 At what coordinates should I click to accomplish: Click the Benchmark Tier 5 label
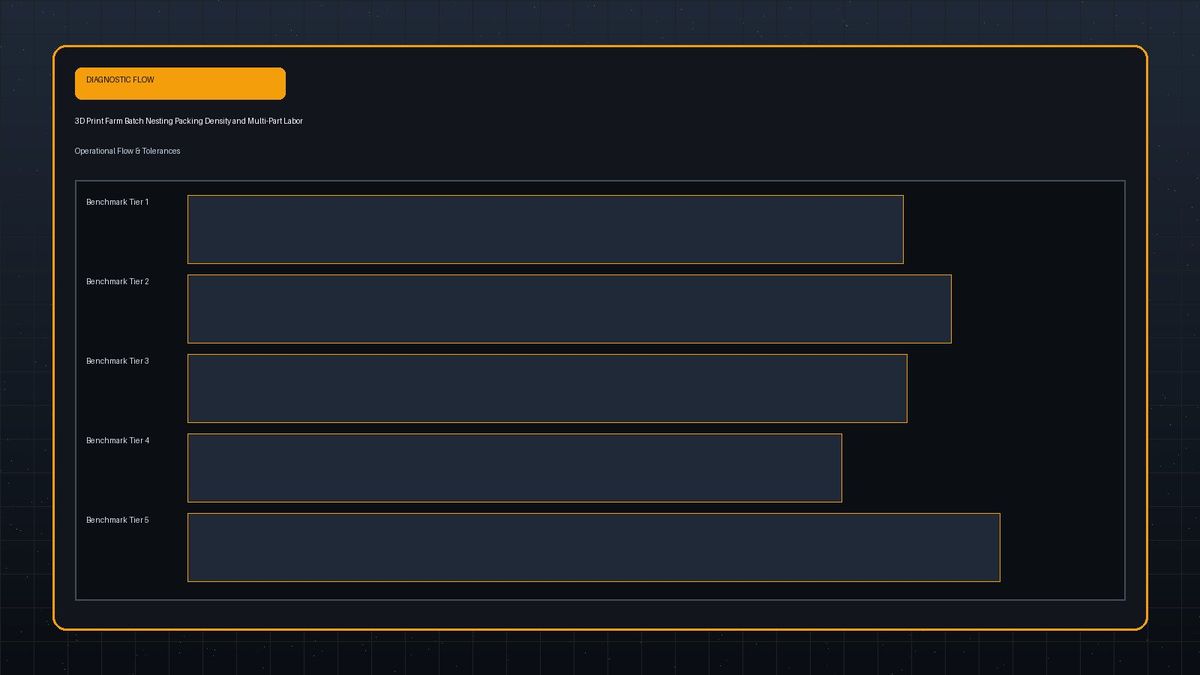click(117, 520)
